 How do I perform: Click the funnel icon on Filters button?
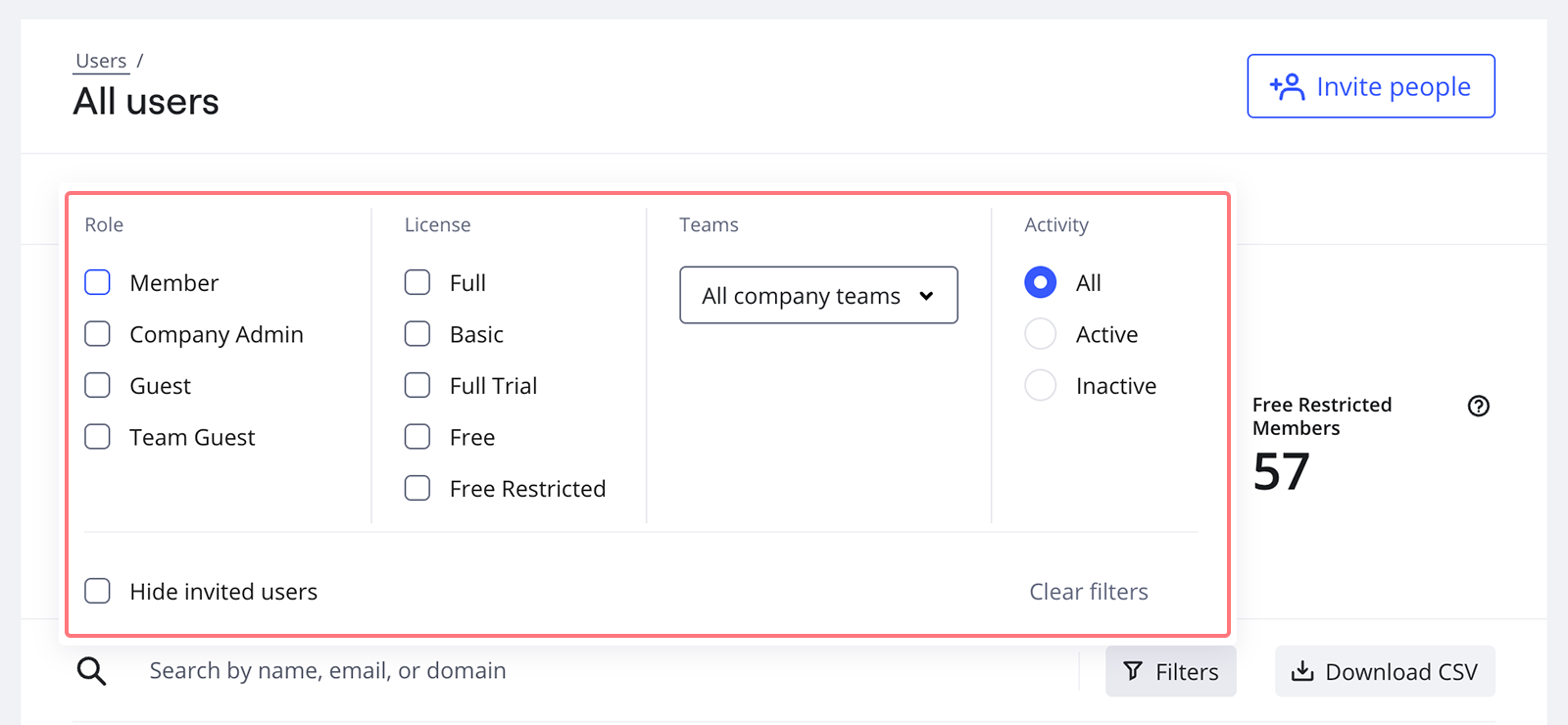(1133, 671)
